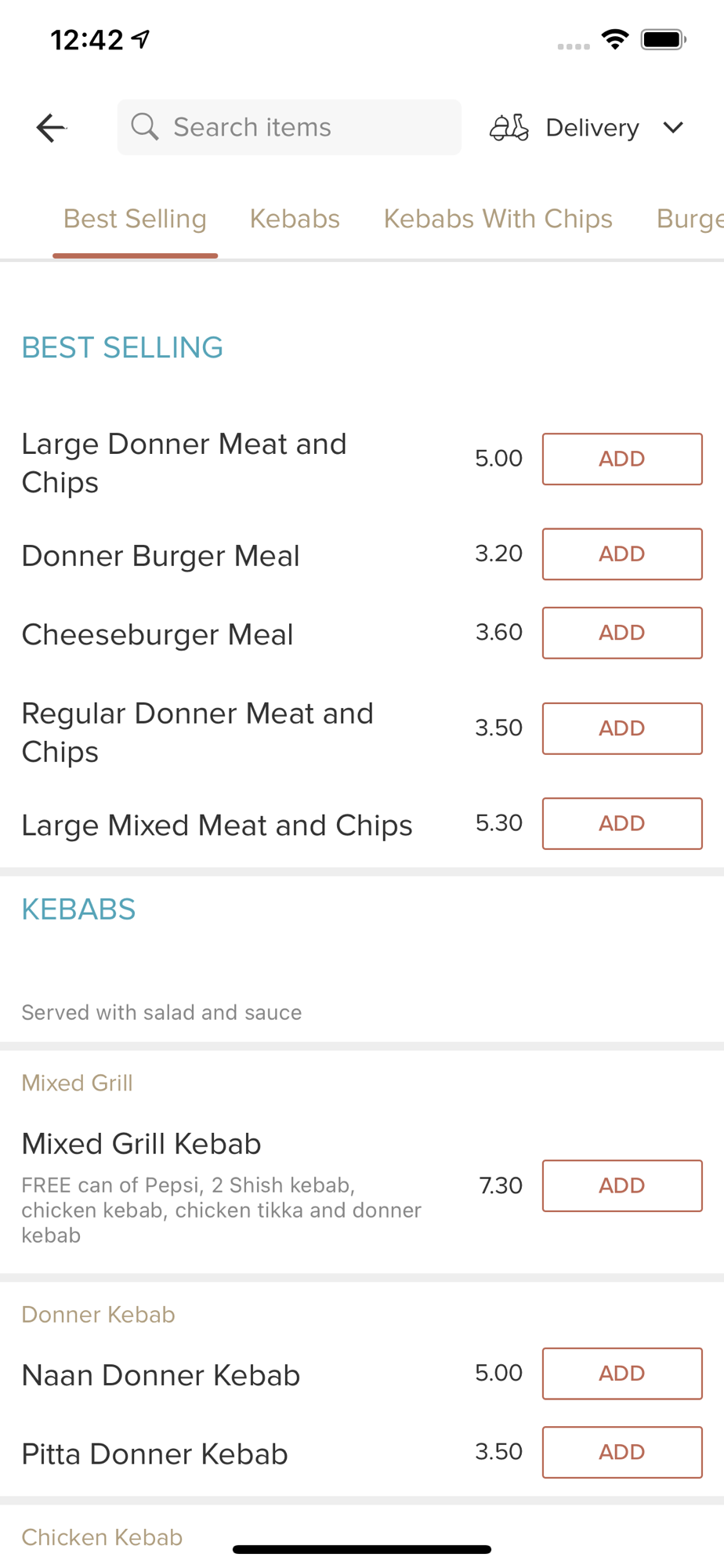Expand the Delivery dropdown chevron
The height and width of the screenshot is (1568, 724).
point(673,127)
